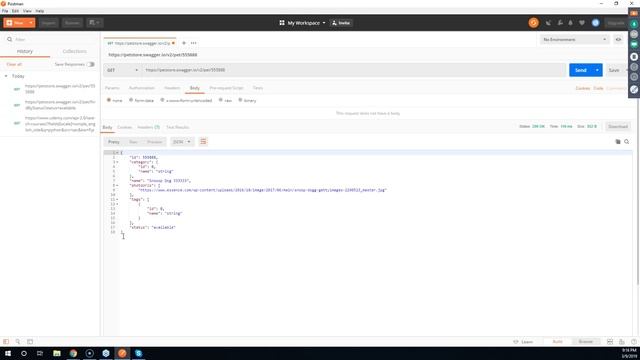Open the Cookies link near Code
This screenshot has height=360, width=640.
(582, 88)
